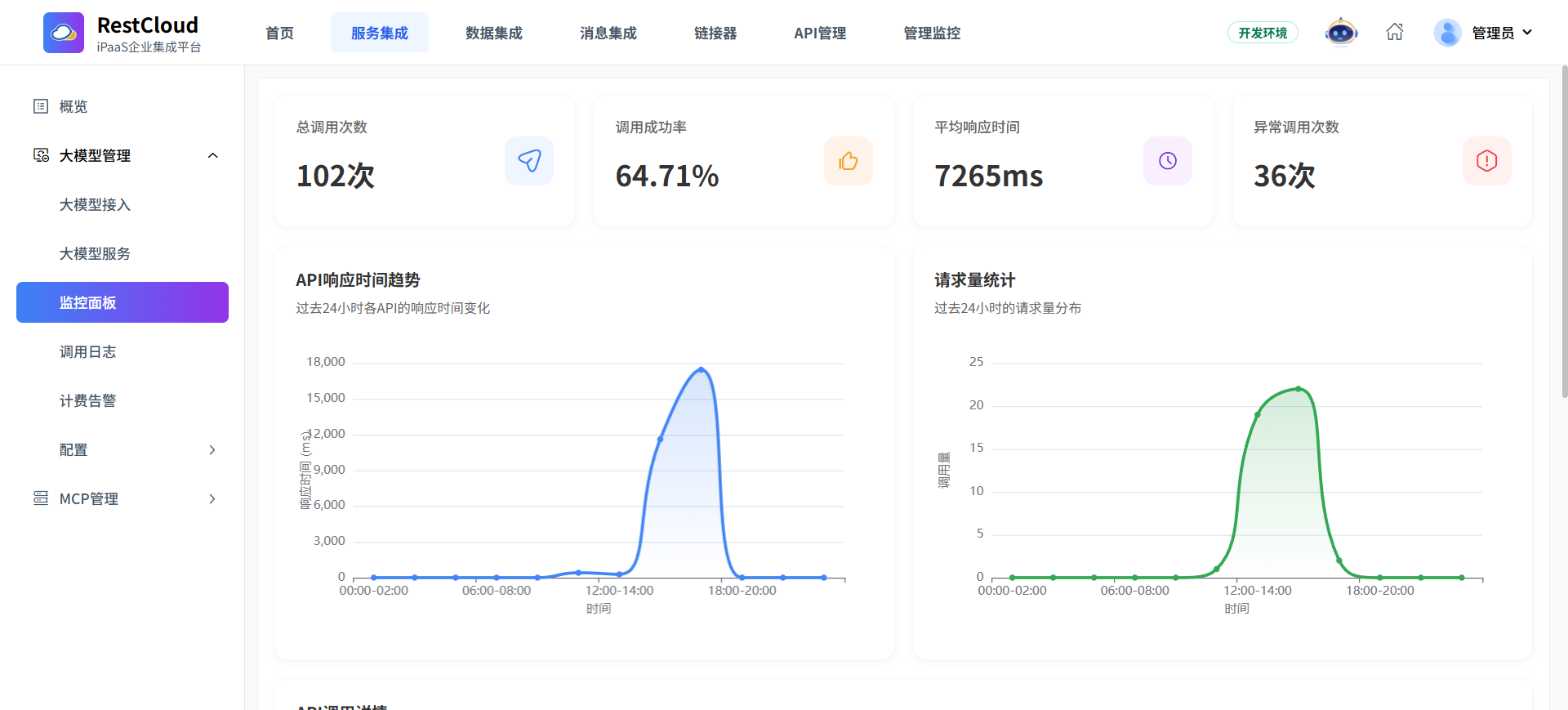Screen dimensions: 1568x710
Task: Click the thumbs-up icon on success rate card
Action: (x=849, y=161)
